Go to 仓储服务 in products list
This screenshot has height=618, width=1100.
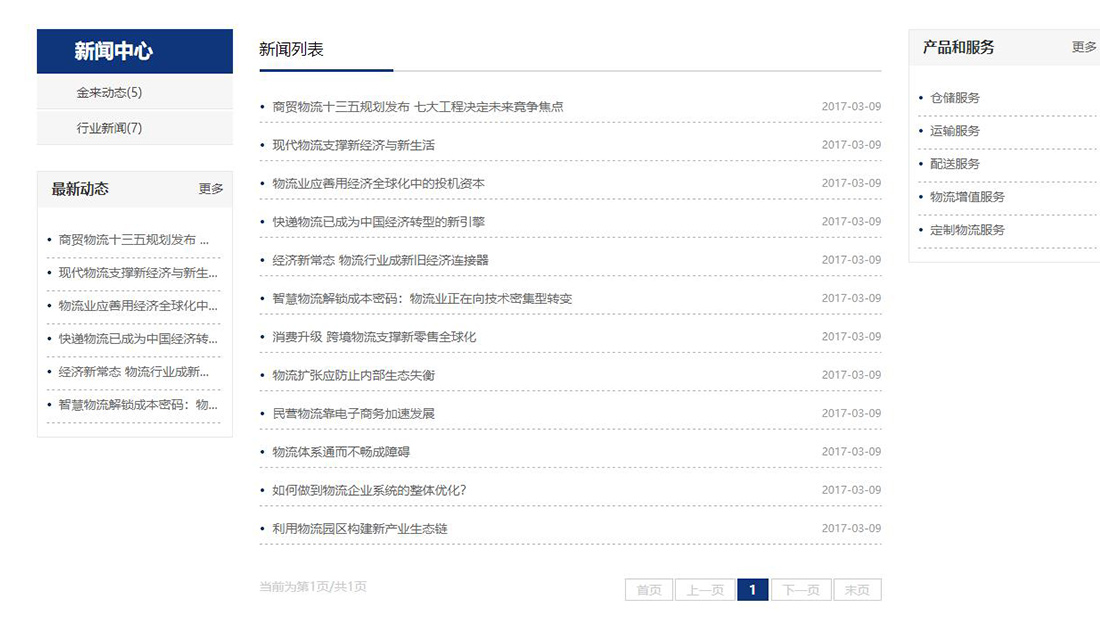[x=955, y=98]
